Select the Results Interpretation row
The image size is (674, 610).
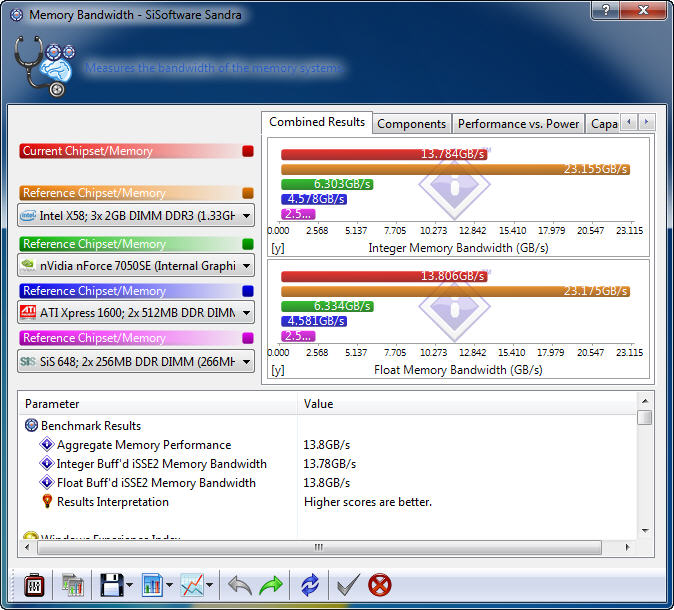[104, 502]
